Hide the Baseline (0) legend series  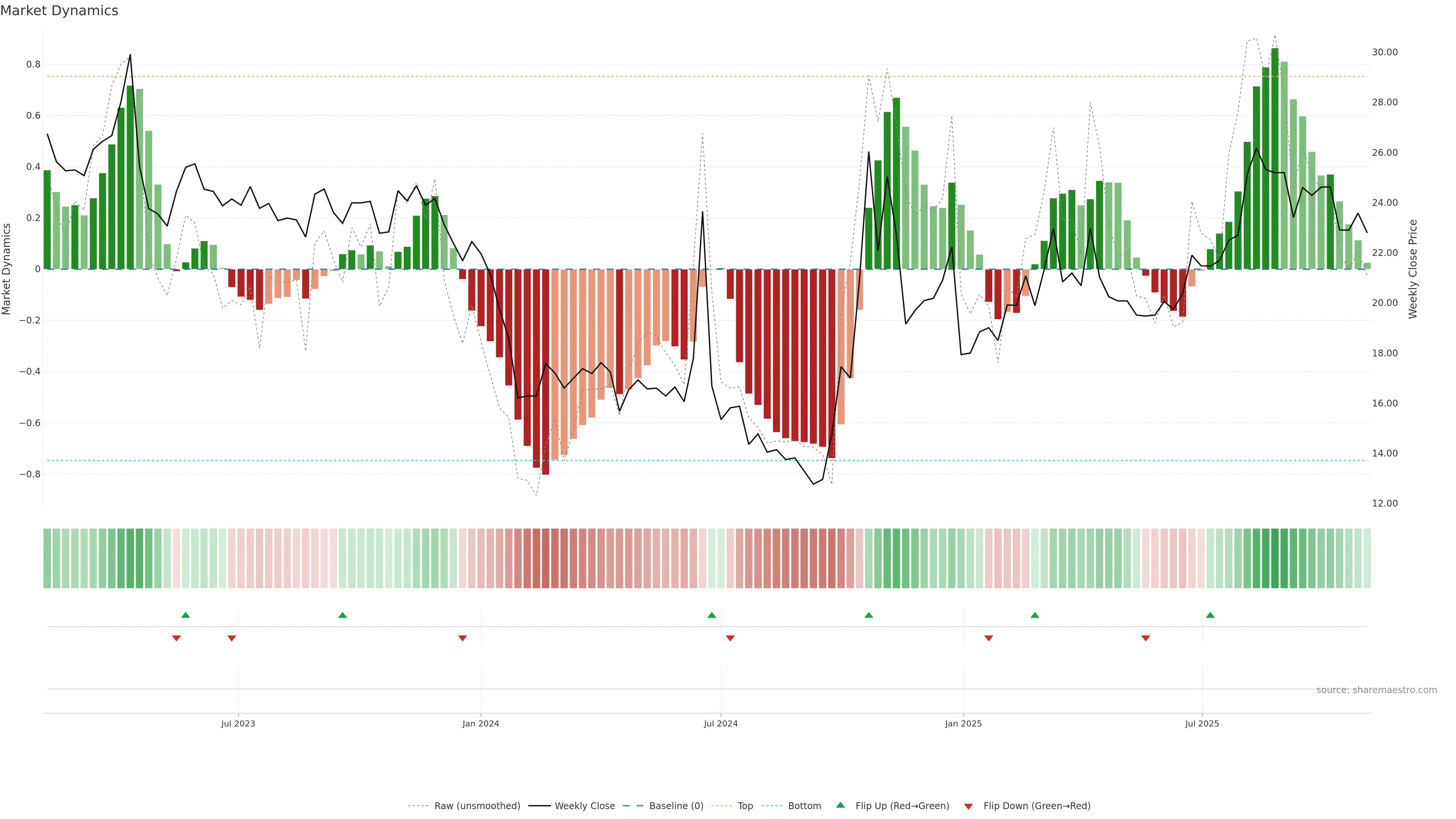coord(676,806)
